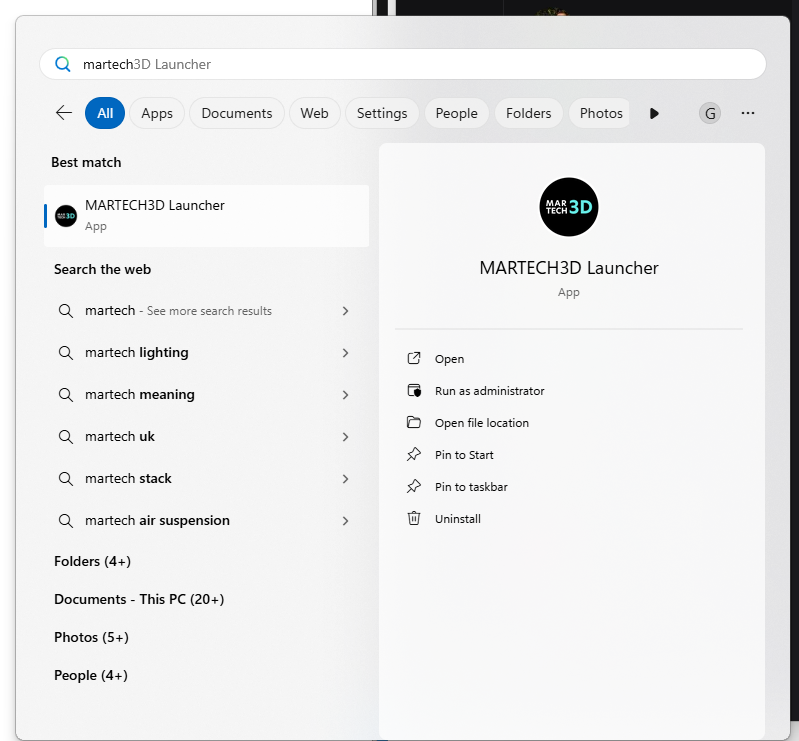799x741 pixels.
Task: Switch to the Web filter tab
Action: 314,113
